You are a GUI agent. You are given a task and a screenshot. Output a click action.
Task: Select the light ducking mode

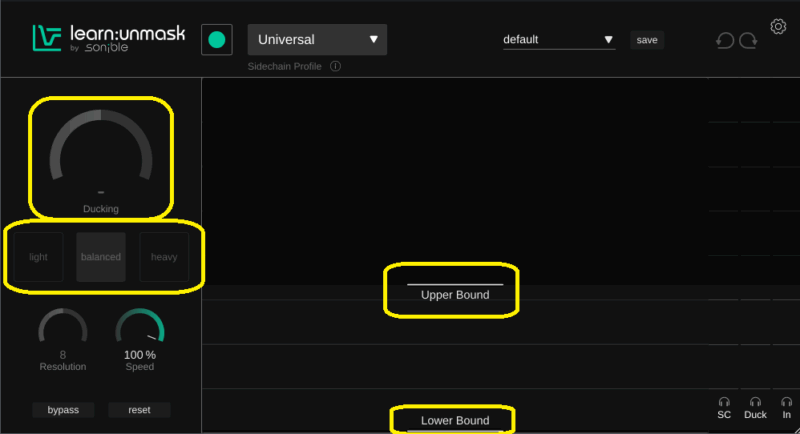tap(39, 257)
